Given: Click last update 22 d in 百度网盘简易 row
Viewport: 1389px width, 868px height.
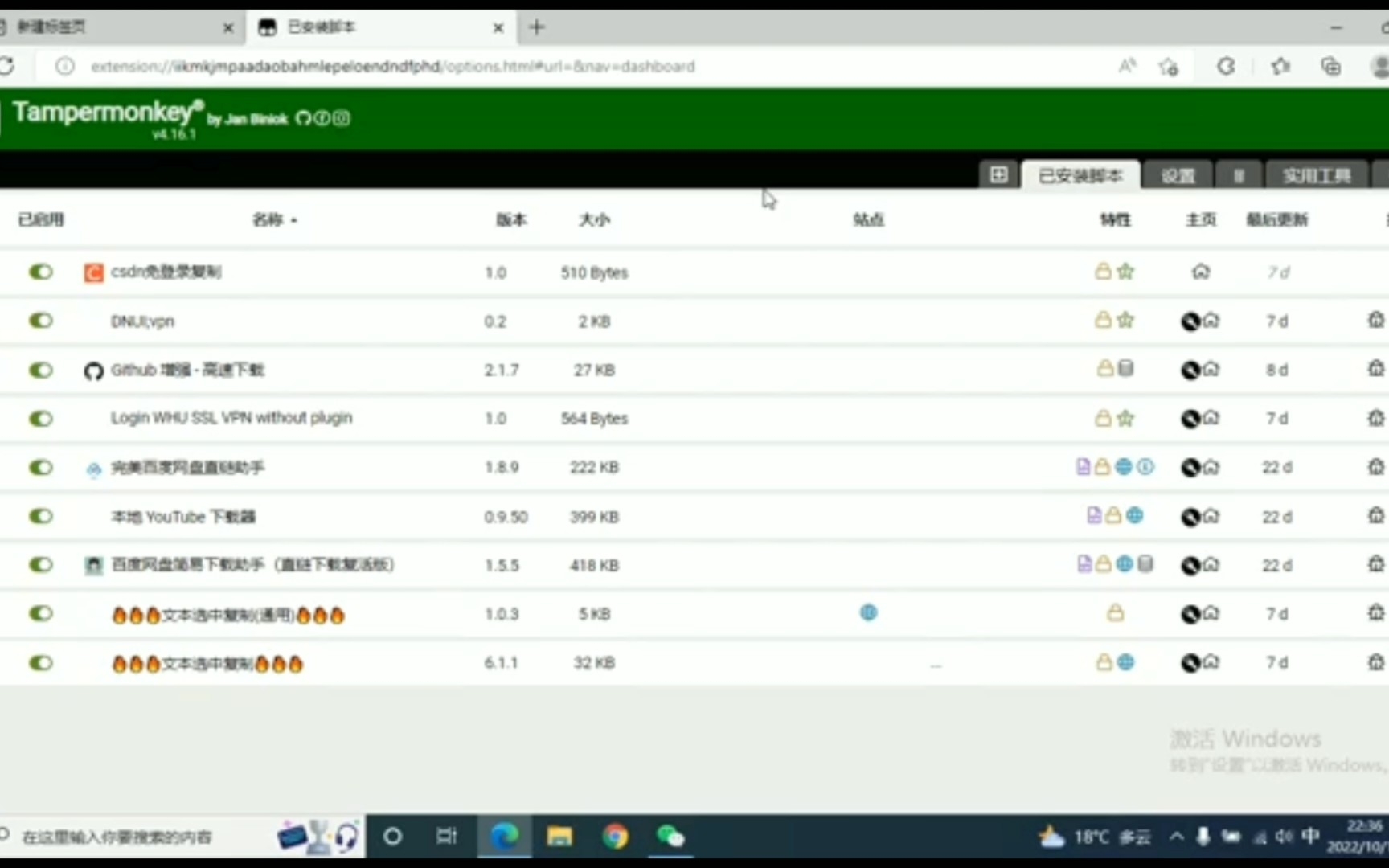Looking at the screenshot, I should (x=1276, y=565).
